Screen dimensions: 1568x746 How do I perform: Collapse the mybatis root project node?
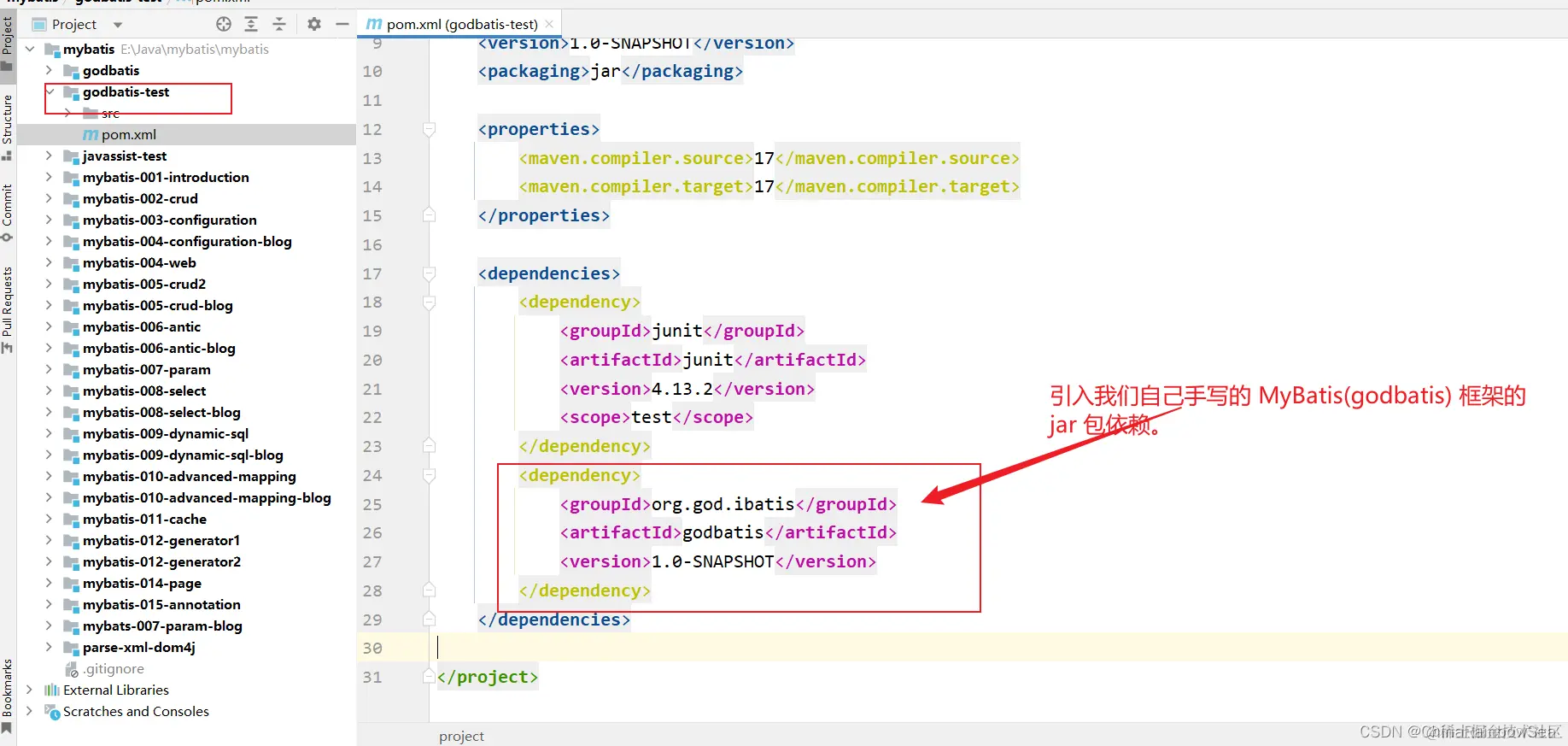(30, 49)
